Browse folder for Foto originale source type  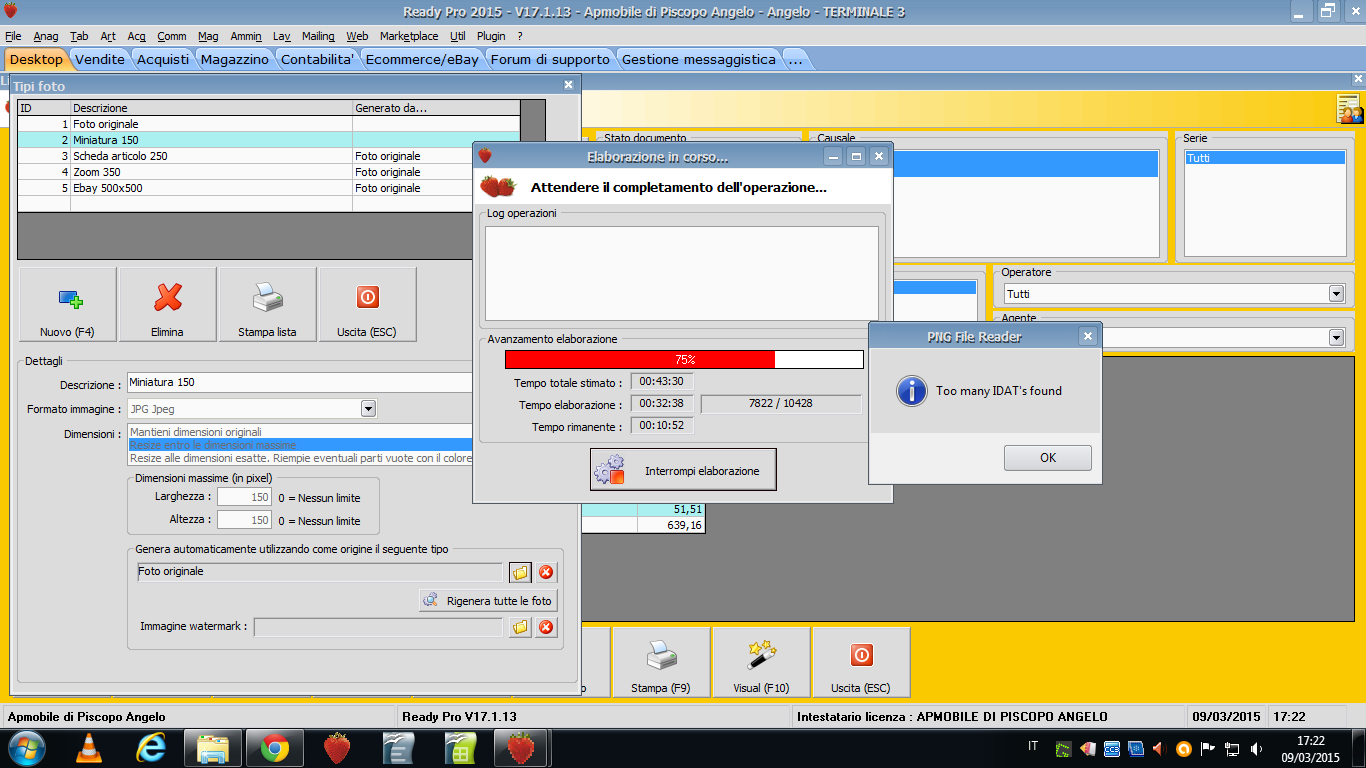click(520, 572)
